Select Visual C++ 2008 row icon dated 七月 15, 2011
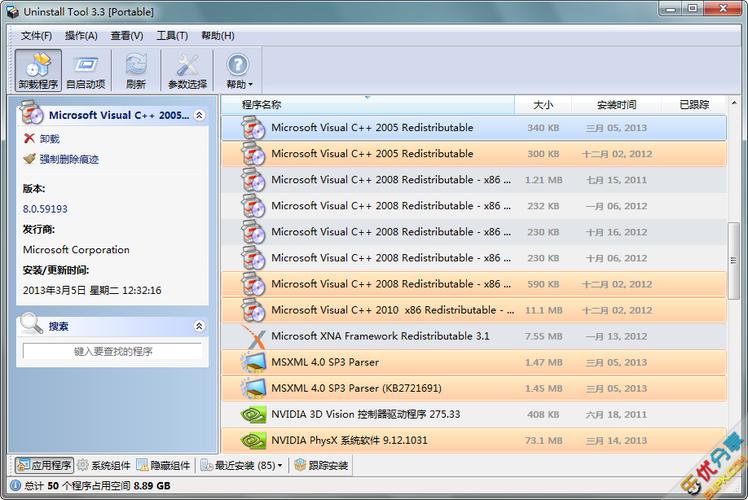This screenshot has height=500, width=748. tap(253, 180)
